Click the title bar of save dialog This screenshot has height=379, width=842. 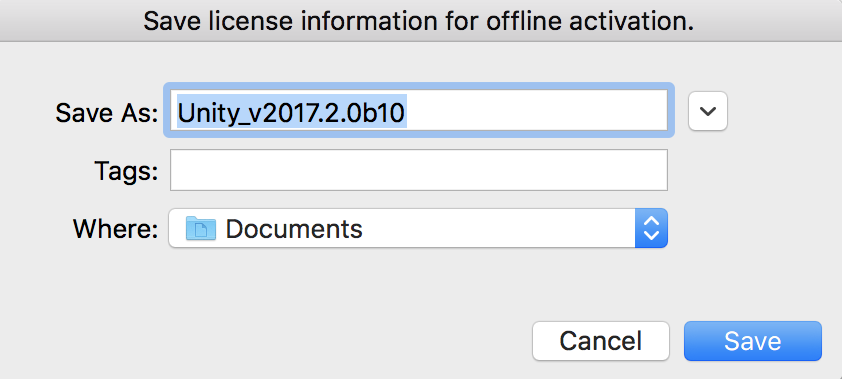tap(421, 20)
